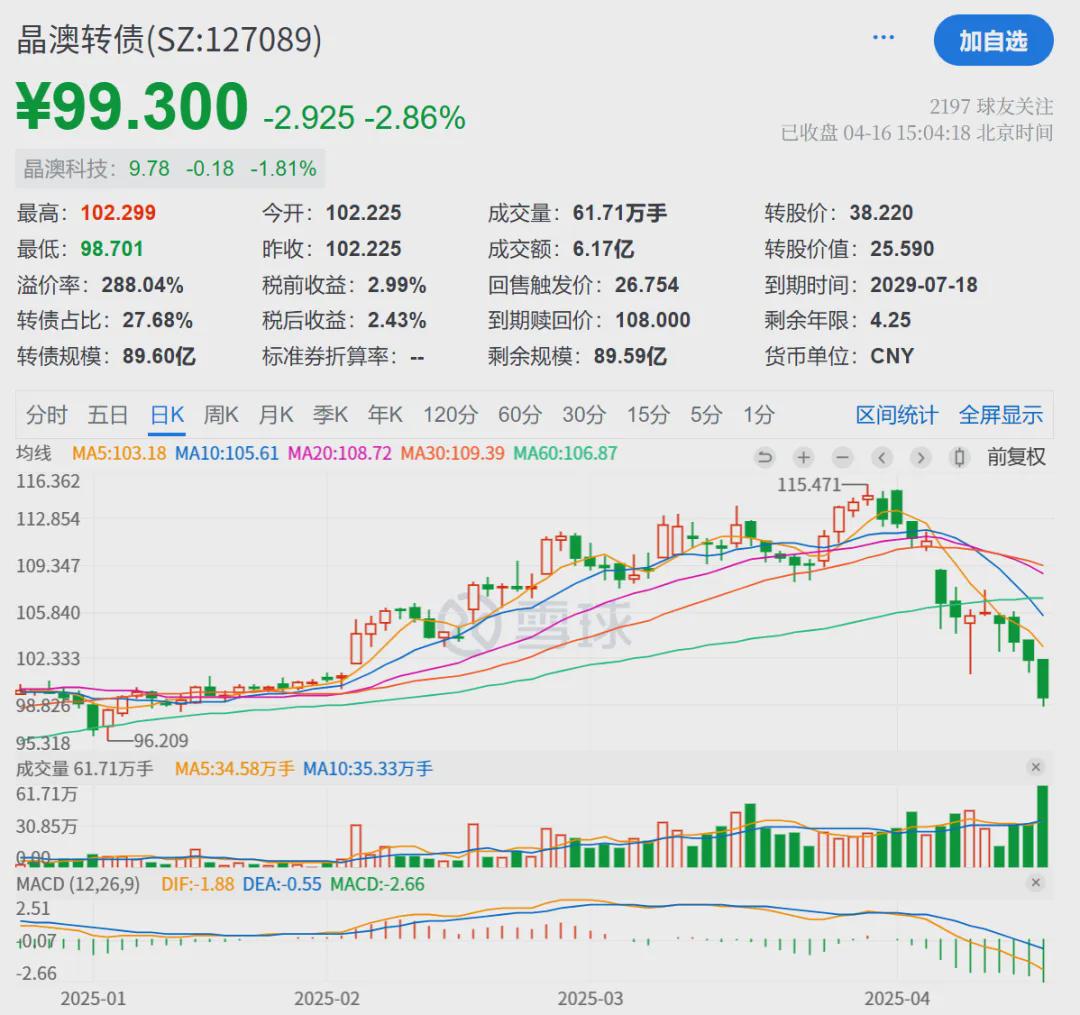The height and width of the screenshot is (1015, 1080).
Task: Zoom in the K-line chart with plus icon
Action: click(803, 457)
